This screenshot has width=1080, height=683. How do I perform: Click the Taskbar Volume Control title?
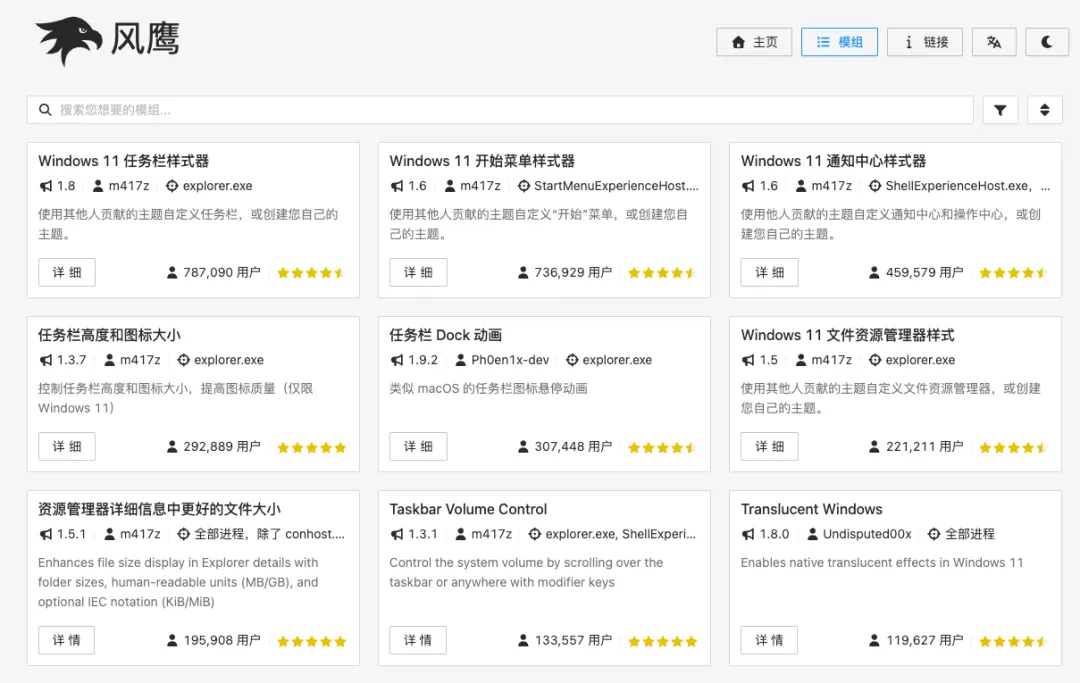pos(468,509)
